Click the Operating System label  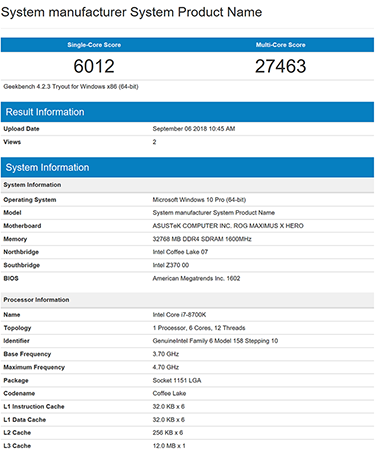coord(30,200)
